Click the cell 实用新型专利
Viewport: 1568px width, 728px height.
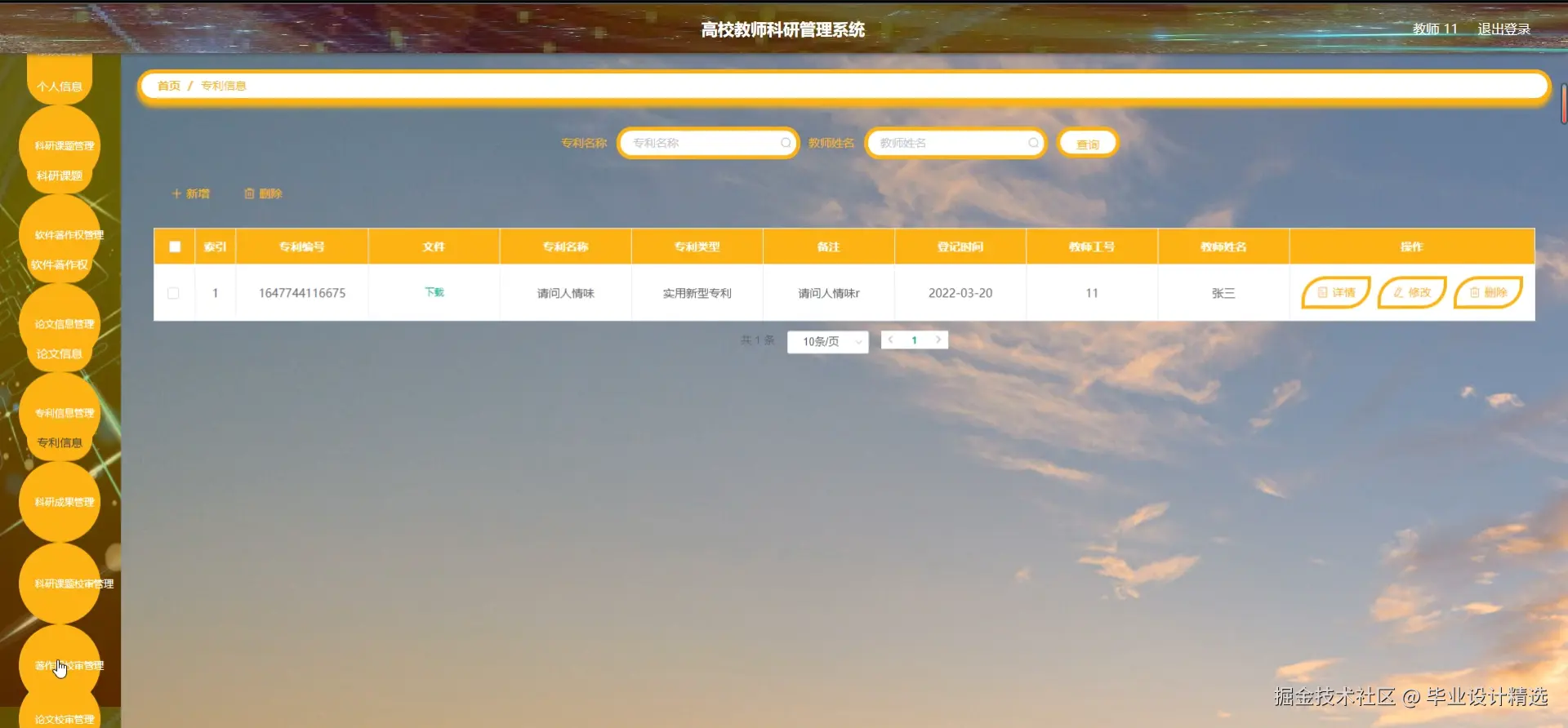[697, 293]
